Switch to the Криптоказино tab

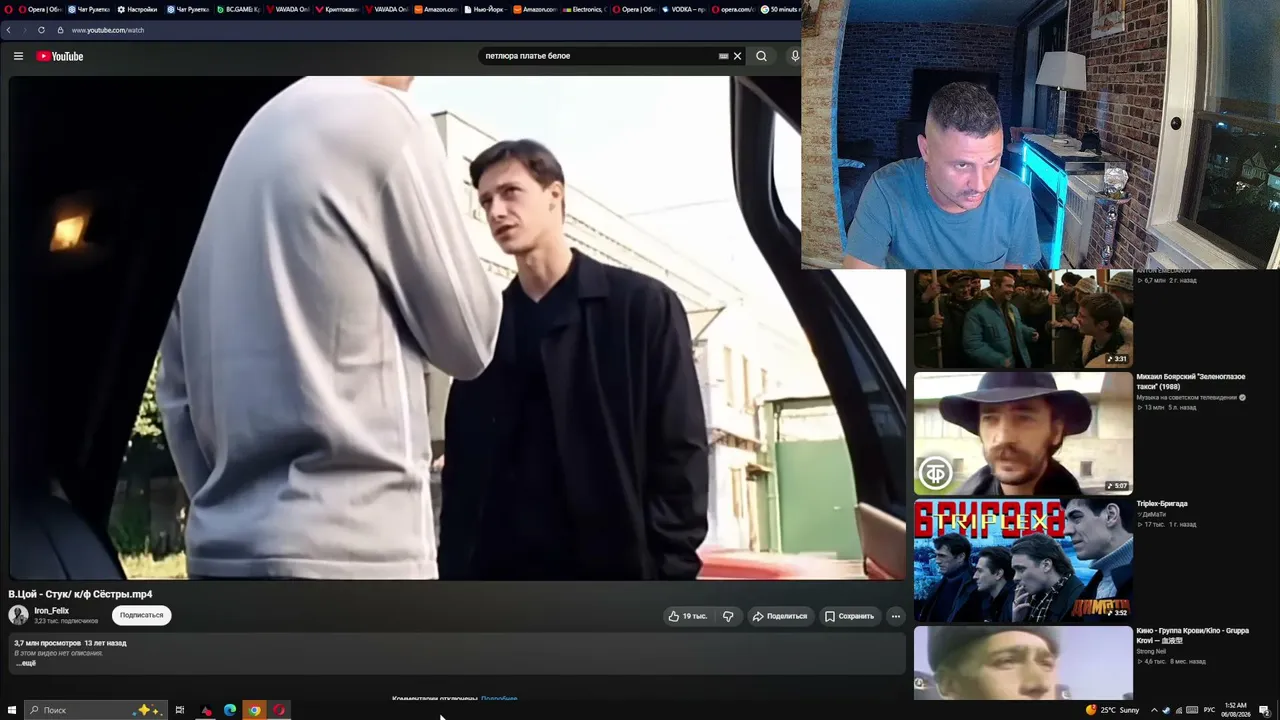click(x=337, y=9)
